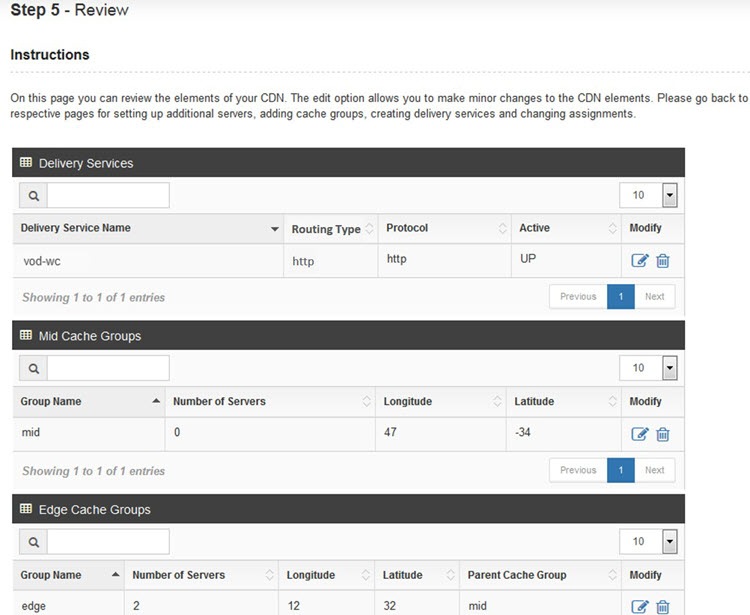750x615 pixels.
Task: Open the Delivery Services page size dropdown
Action: [648, 195]
